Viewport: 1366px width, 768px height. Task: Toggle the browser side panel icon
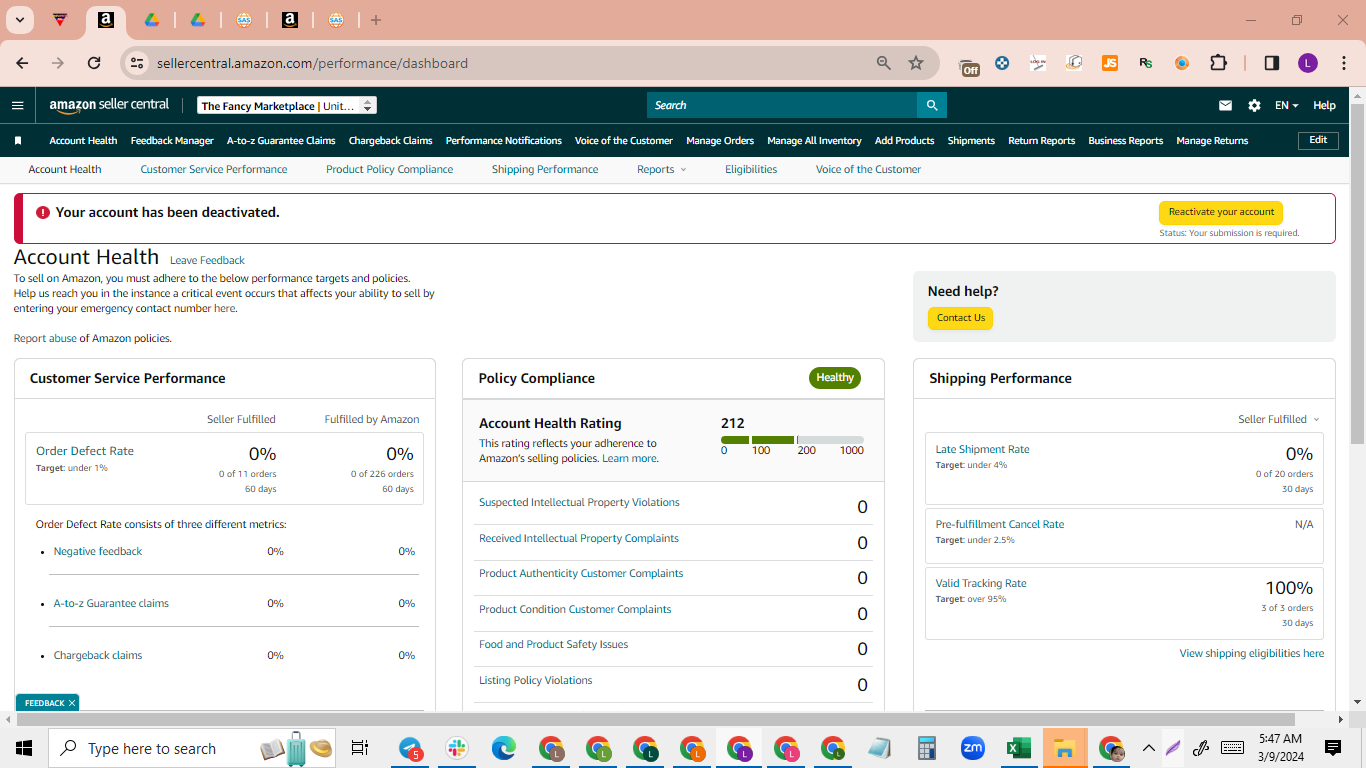point(1272,63)
